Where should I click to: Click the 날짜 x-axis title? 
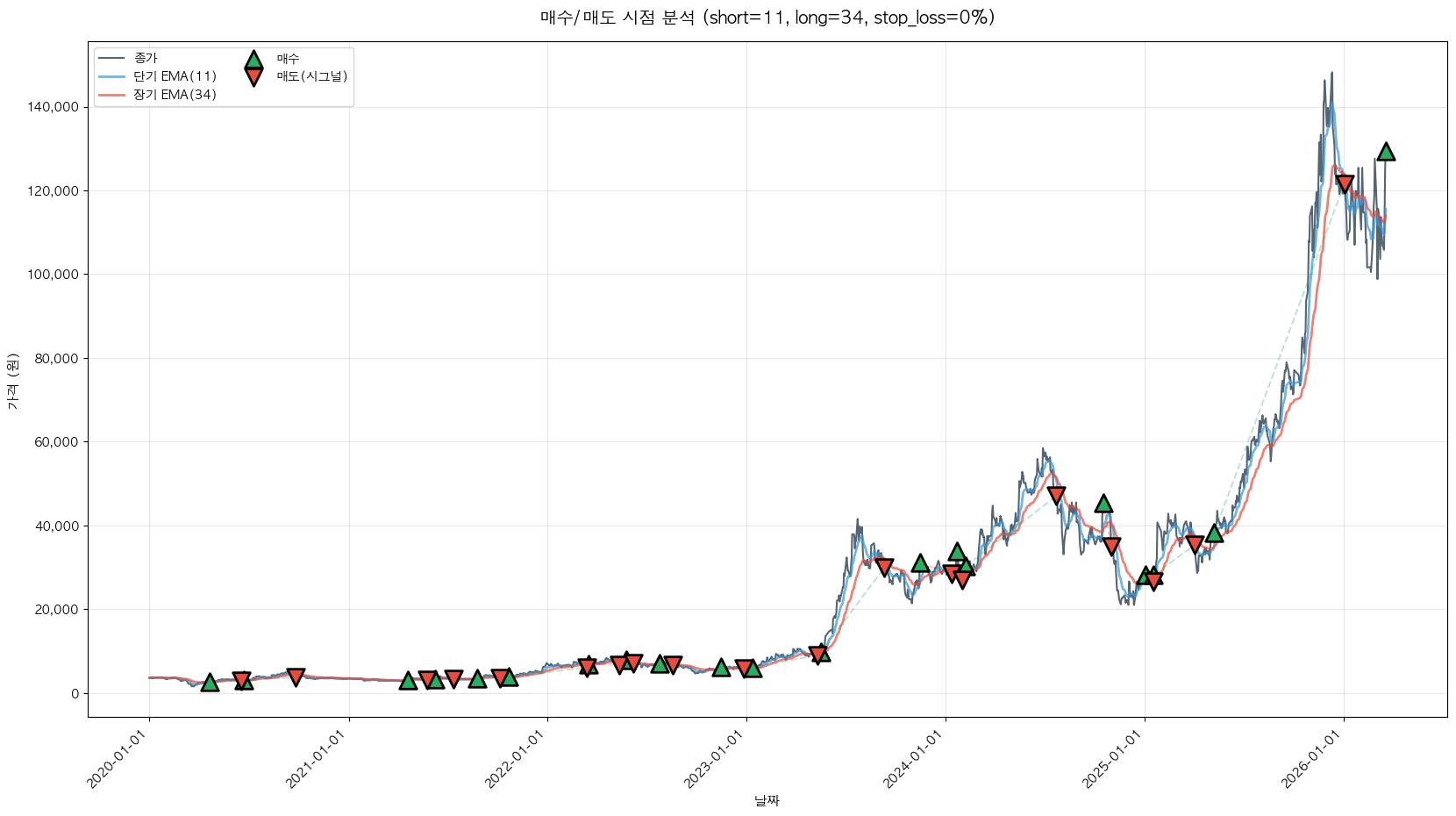pyautogui.click(x=767, y=800)
